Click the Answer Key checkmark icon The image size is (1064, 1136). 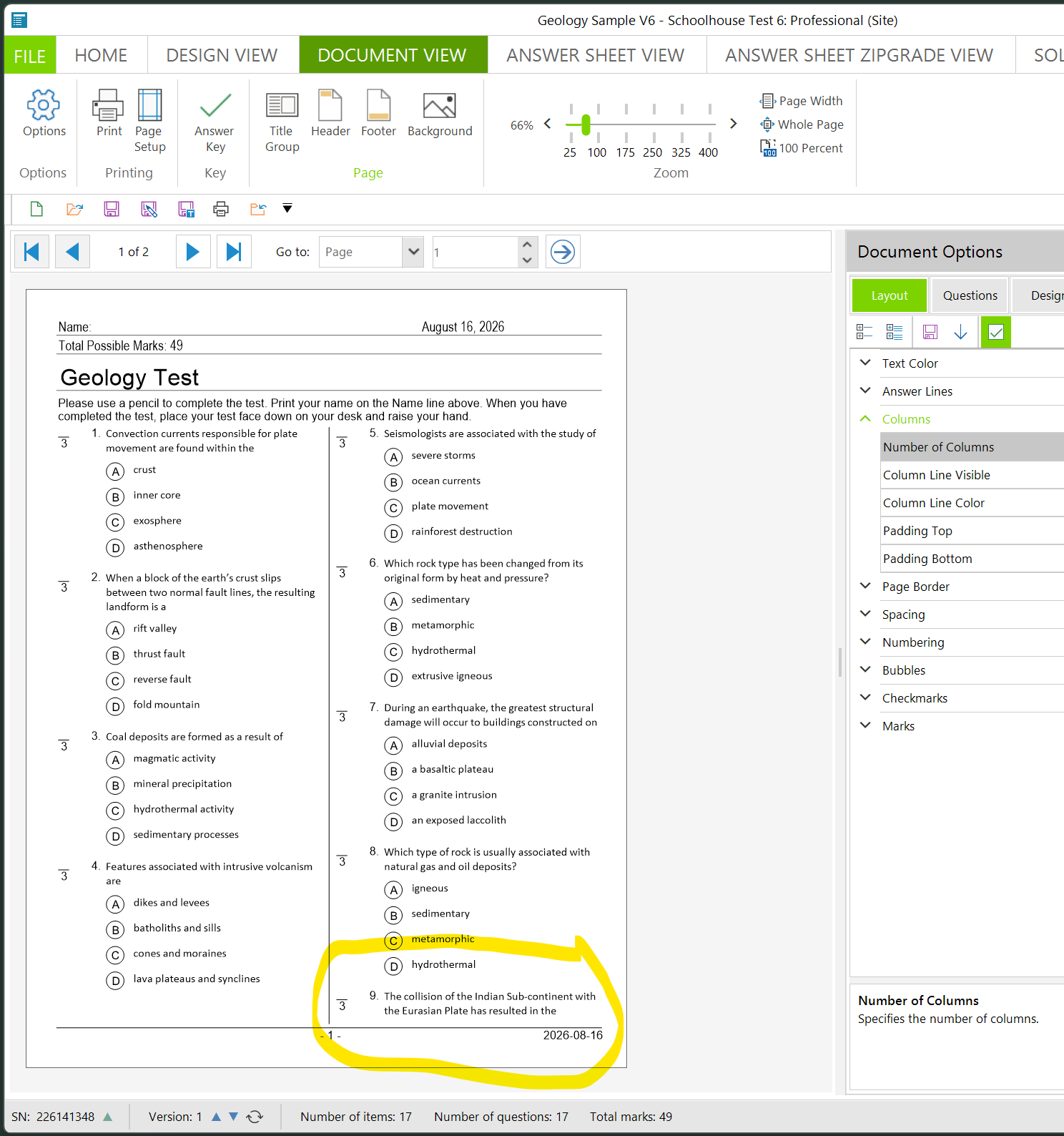click(x=215, y=105)
